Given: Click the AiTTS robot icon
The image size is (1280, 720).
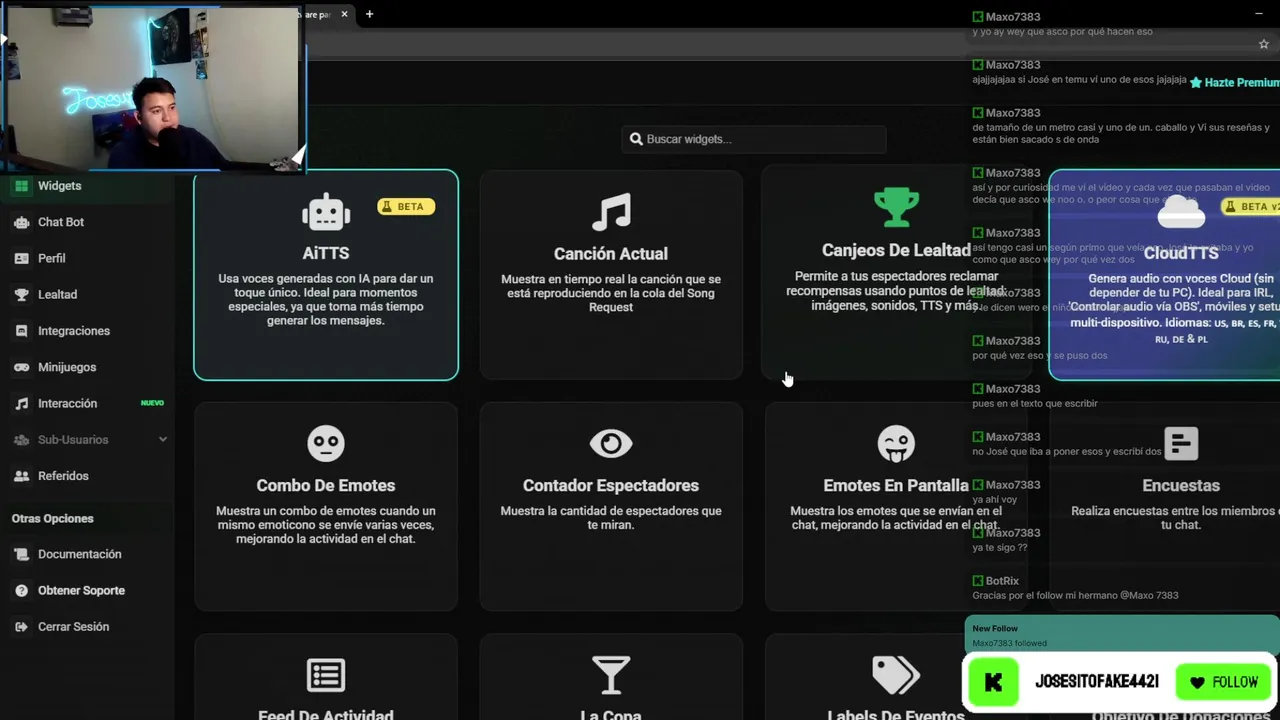Looking at the screenshot, I should pyautogui.click(x=326, y=212).
